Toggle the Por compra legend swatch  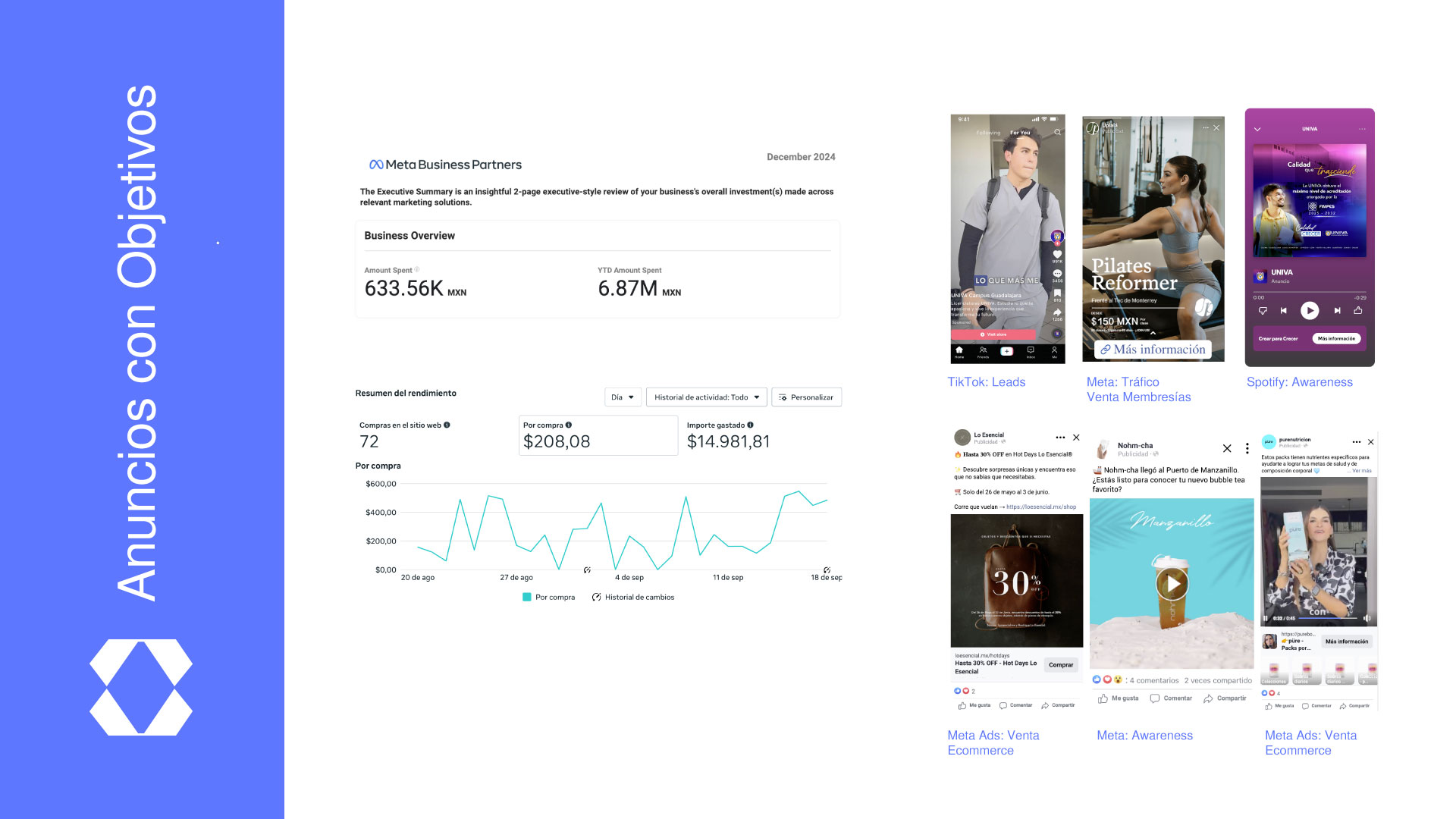pos(527,598)
